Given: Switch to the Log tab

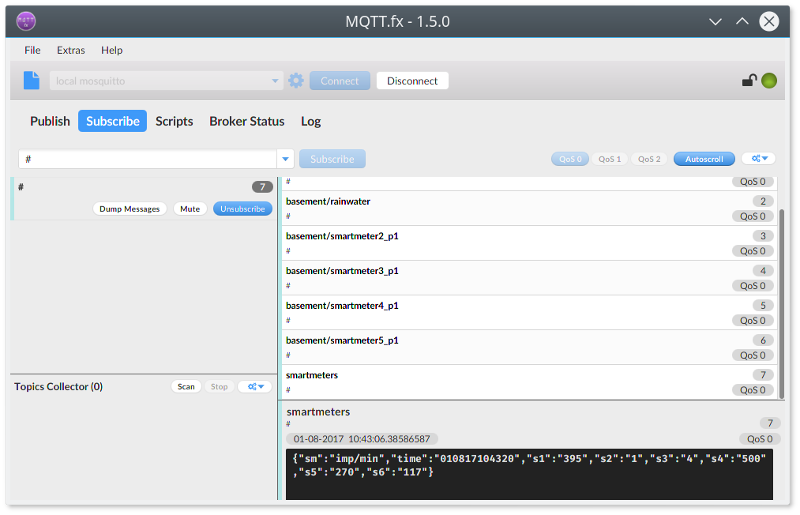Looking at the screenshot, I should 311,121.
